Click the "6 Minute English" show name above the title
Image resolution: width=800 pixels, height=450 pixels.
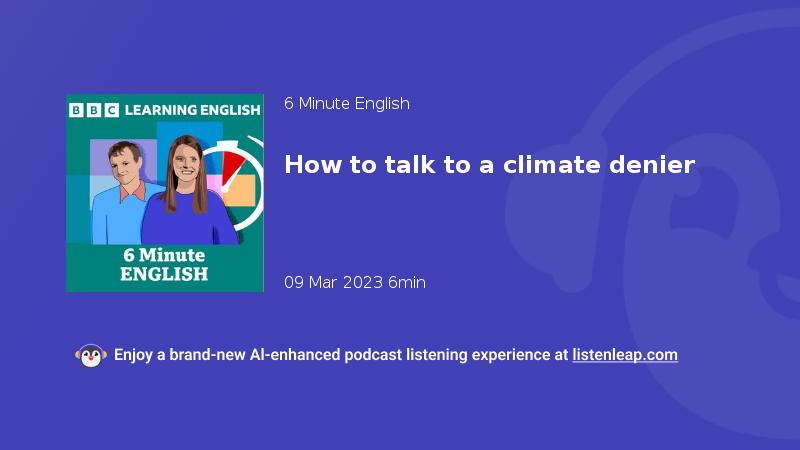pos(347,104)
